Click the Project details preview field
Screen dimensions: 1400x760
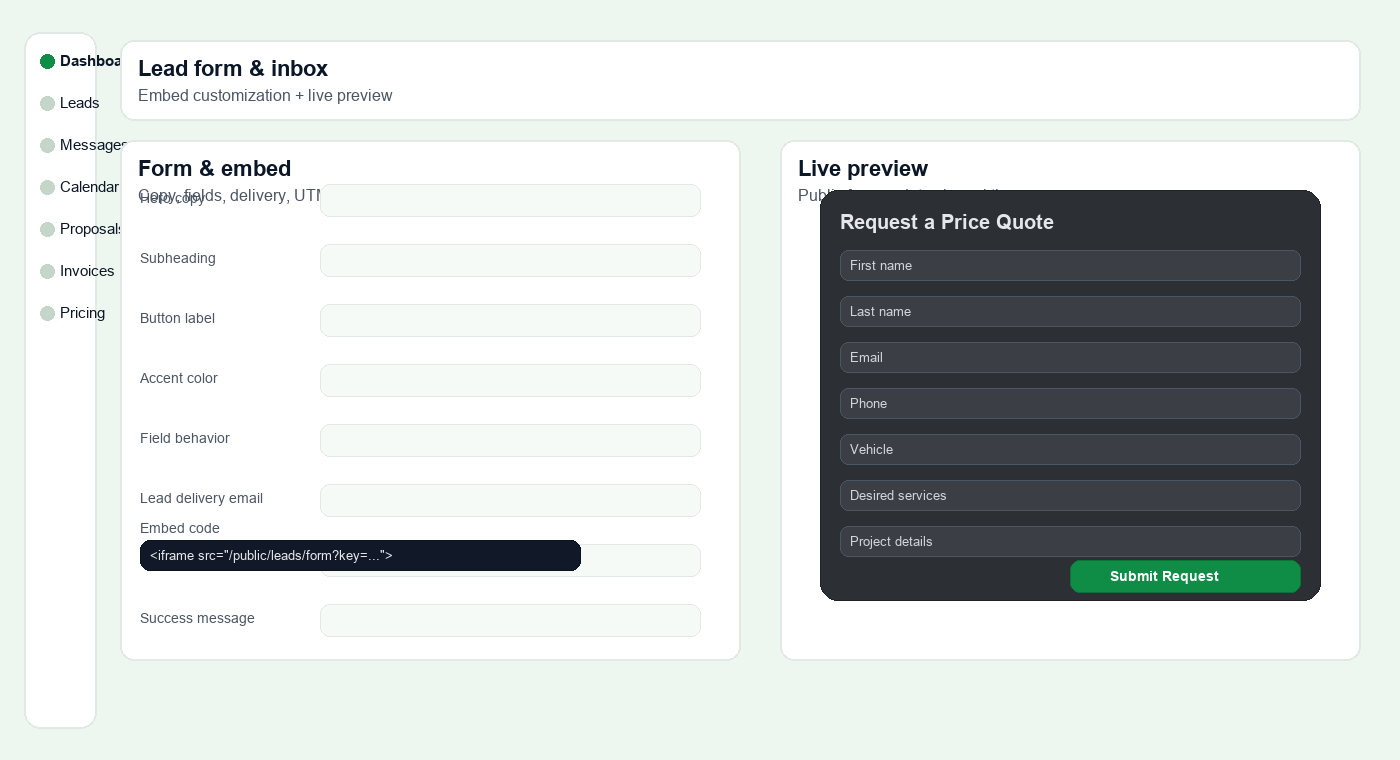[1070, 541]
